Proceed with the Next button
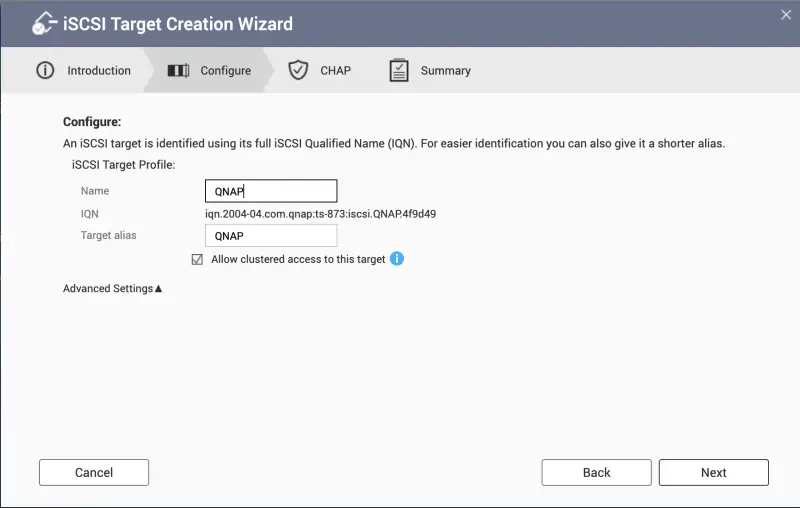The height and width of the screenshot is (508, 800). click(x=714, y=472)
